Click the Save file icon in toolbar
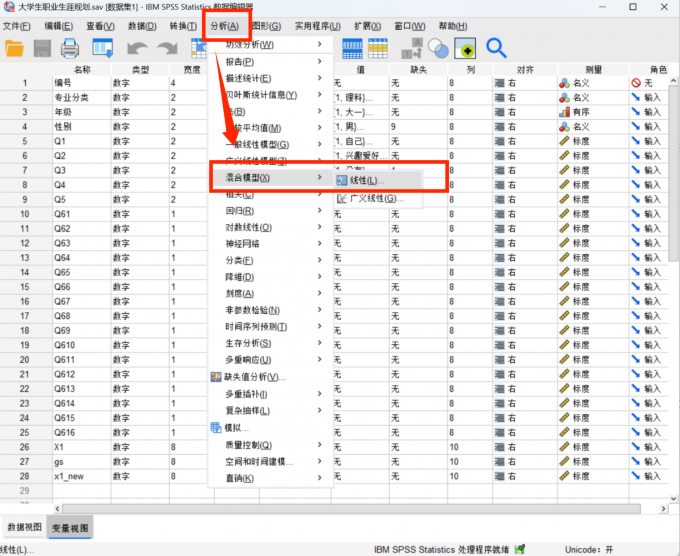The width and height of the screenshot is (680, 556). (43, 48)
